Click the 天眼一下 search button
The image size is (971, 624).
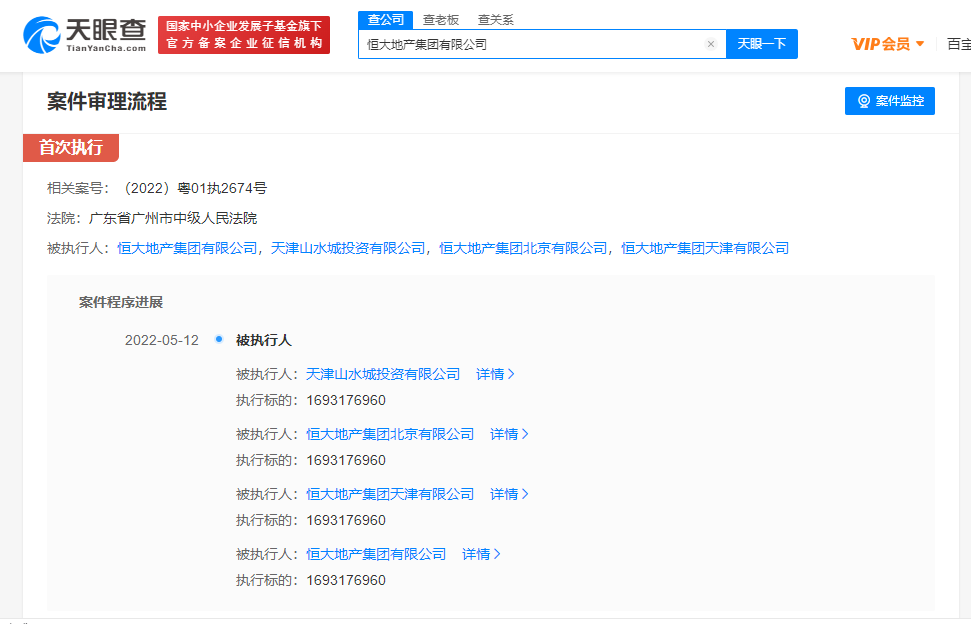[x=762, y=44]
